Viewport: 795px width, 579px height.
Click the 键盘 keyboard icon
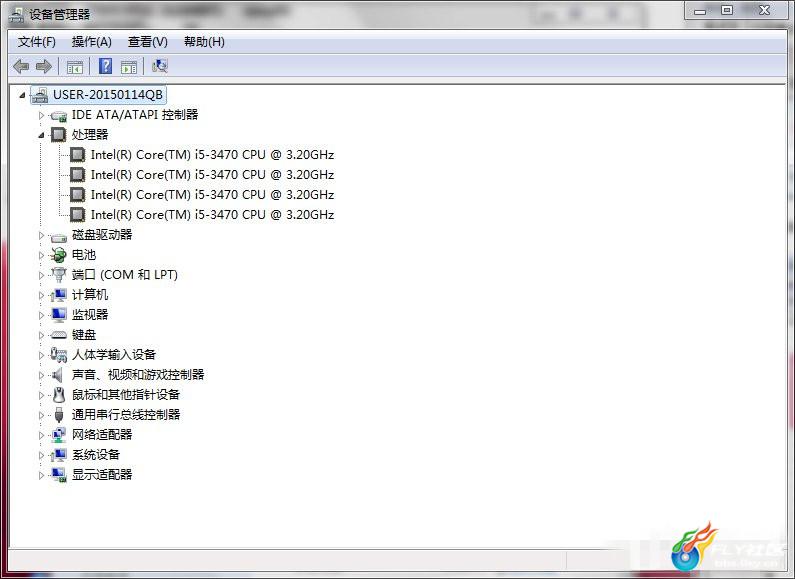tap(59, 335)
